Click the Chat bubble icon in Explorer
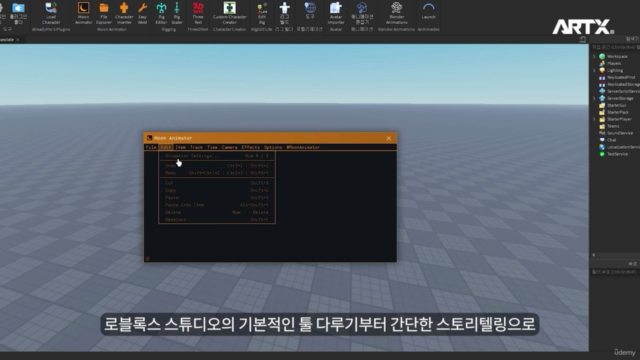 [x=602, y=140]
